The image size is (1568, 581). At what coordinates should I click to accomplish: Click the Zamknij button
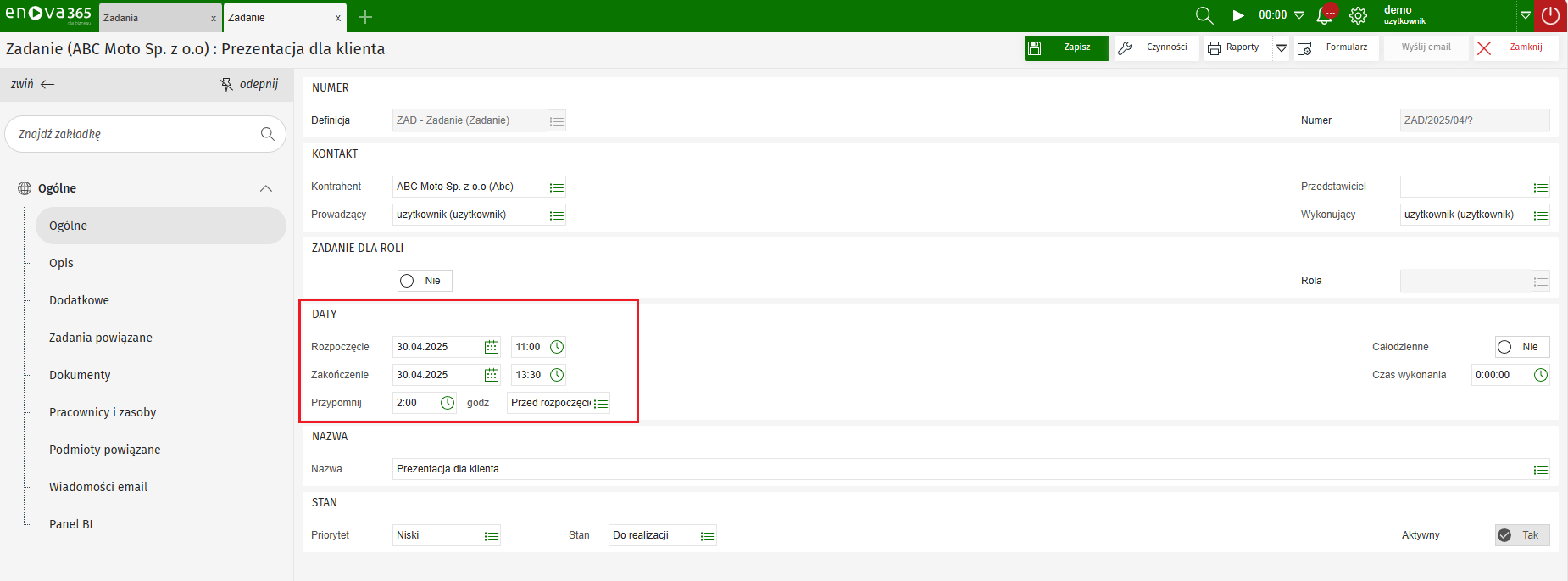pyautogui.click(x=1515, y=47)
